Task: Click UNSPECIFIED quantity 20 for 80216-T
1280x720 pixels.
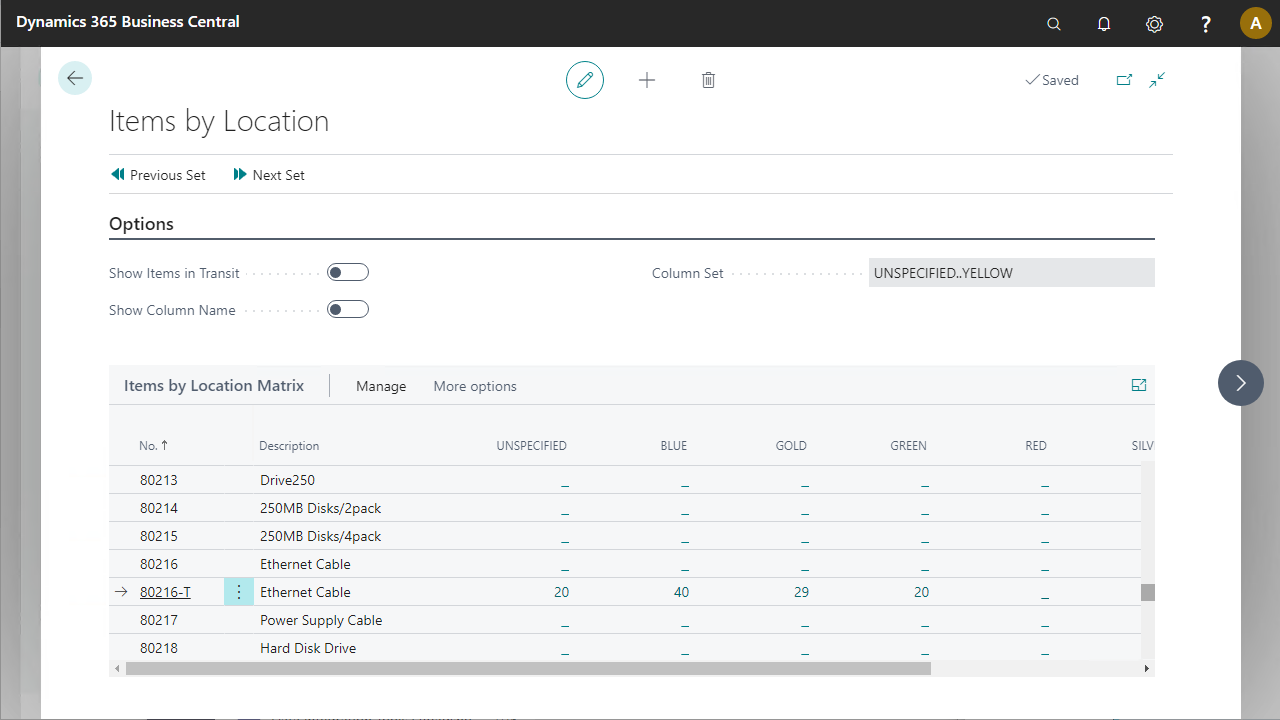Action: coord(562,592)
